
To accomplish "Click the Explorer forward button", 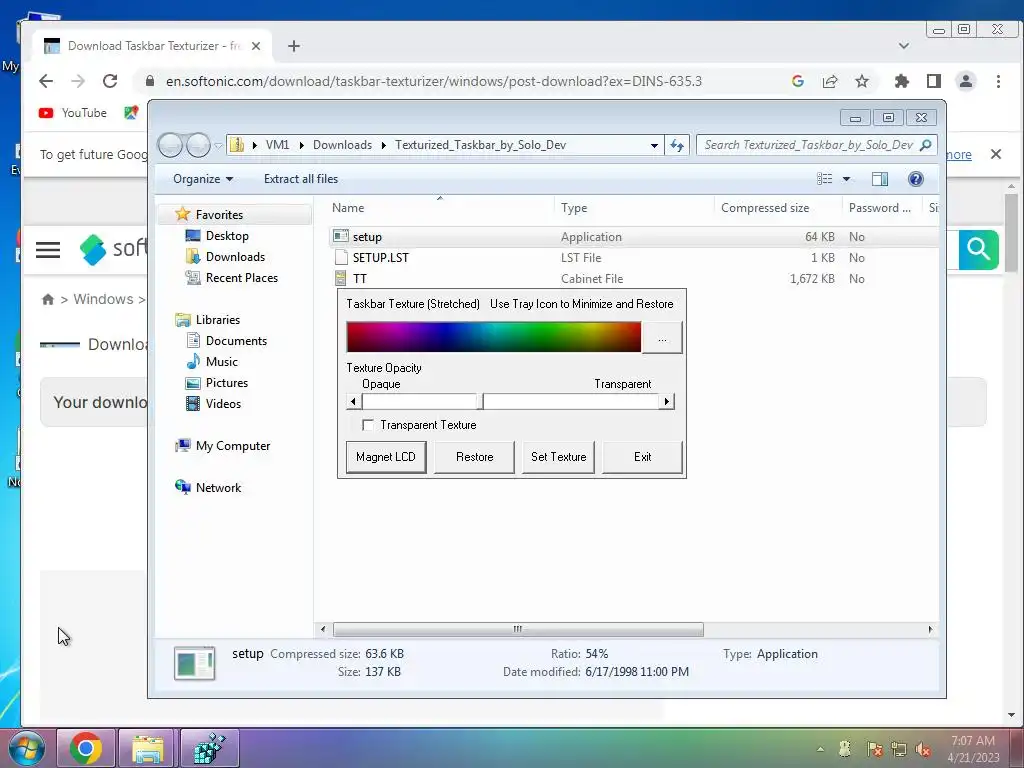I will [198, 145].
